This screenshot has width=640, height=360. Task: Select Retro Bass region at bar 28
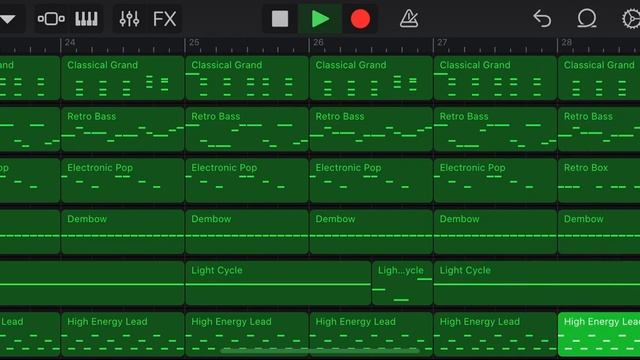tap(599, 129)
